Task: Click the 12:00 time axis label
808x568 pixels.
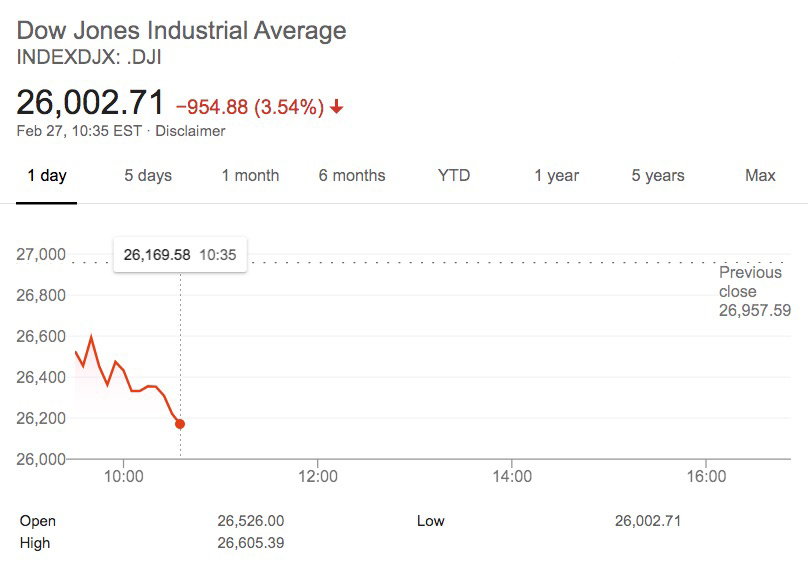Action: coord(317,477)
